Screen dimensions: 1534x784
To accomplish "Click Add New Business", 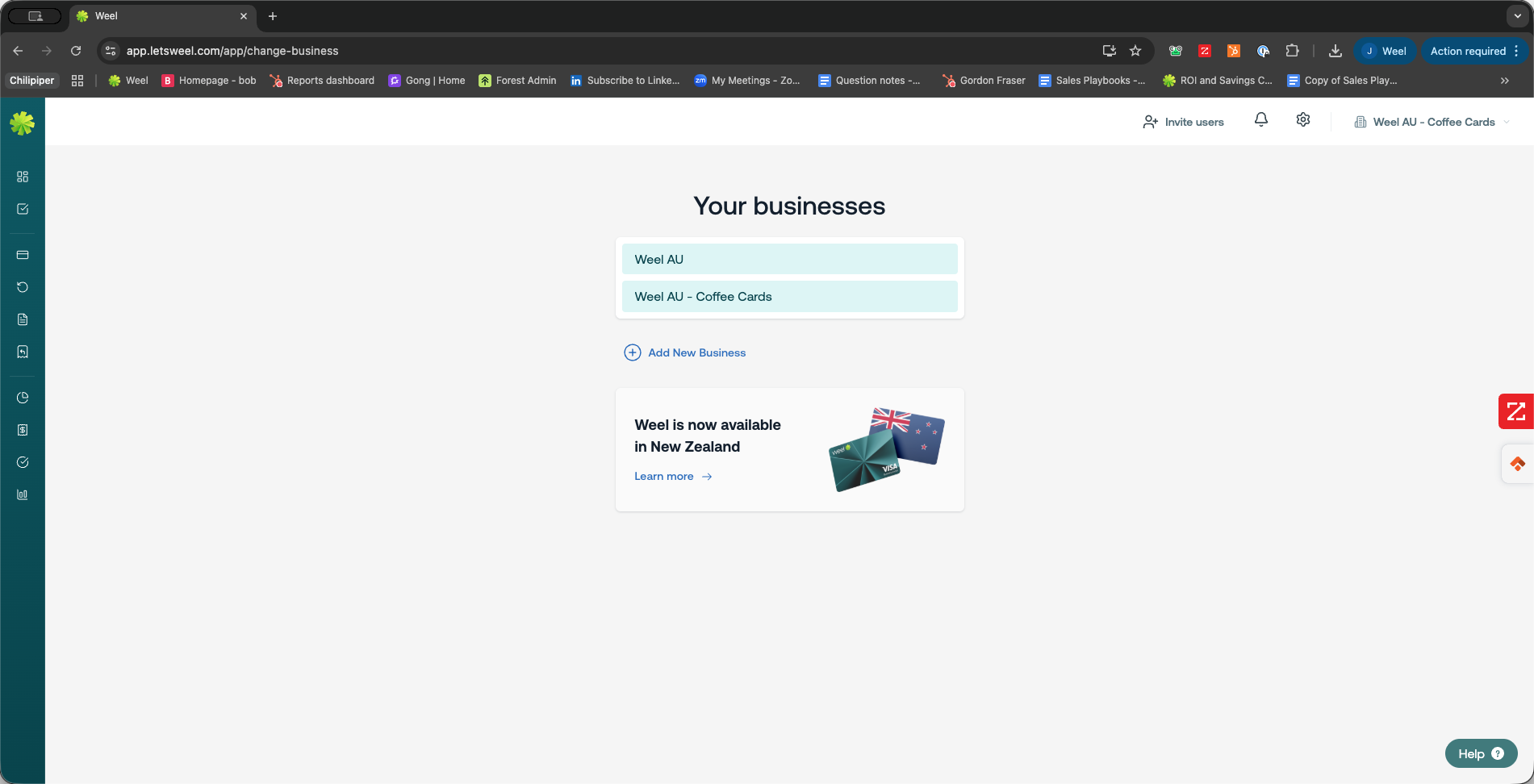I will tap(685, 352).
